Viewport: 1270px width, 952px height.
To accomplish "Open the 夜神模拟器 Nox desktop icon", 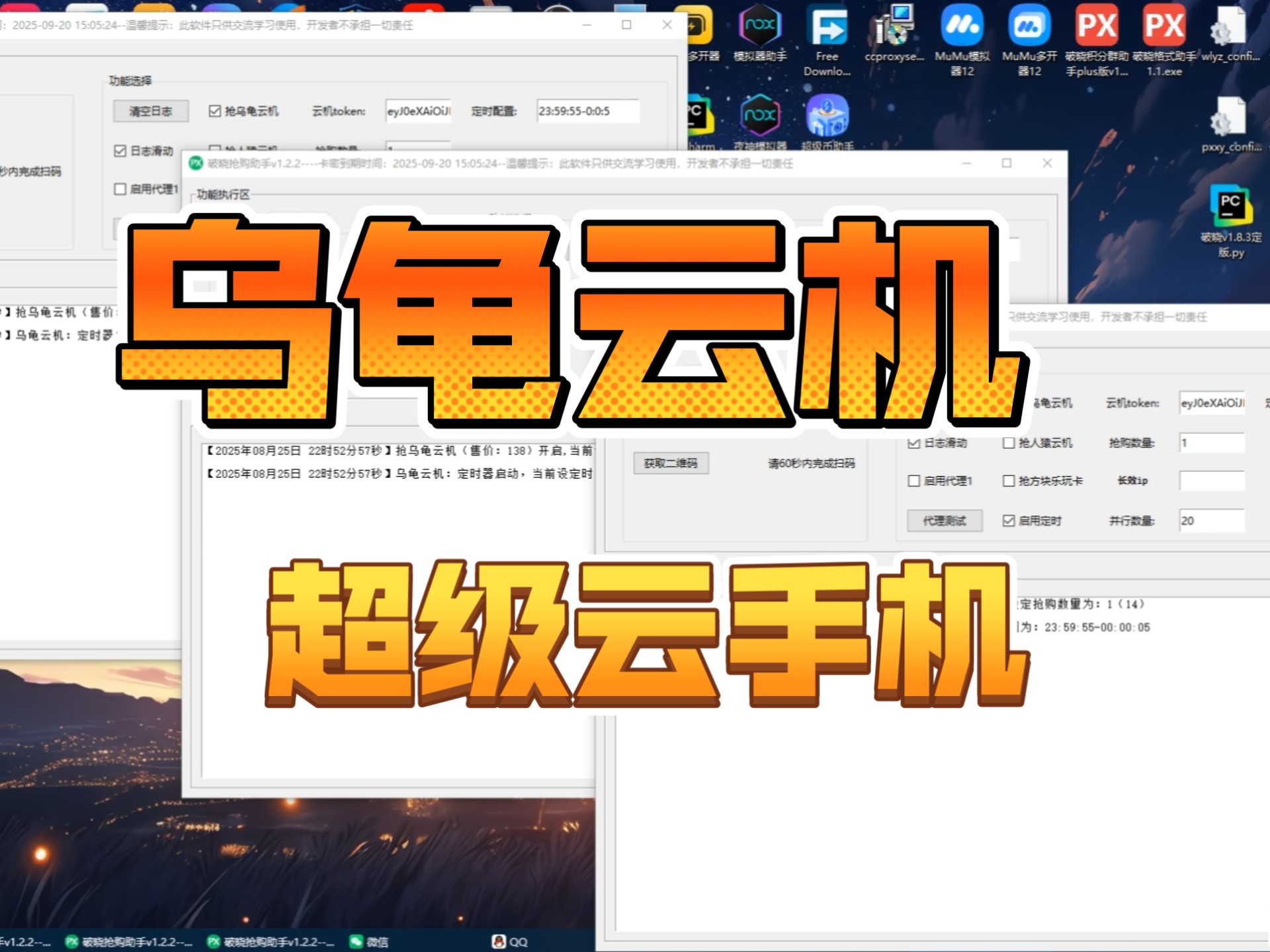I will pyautogui.click(x=760, y=123).
